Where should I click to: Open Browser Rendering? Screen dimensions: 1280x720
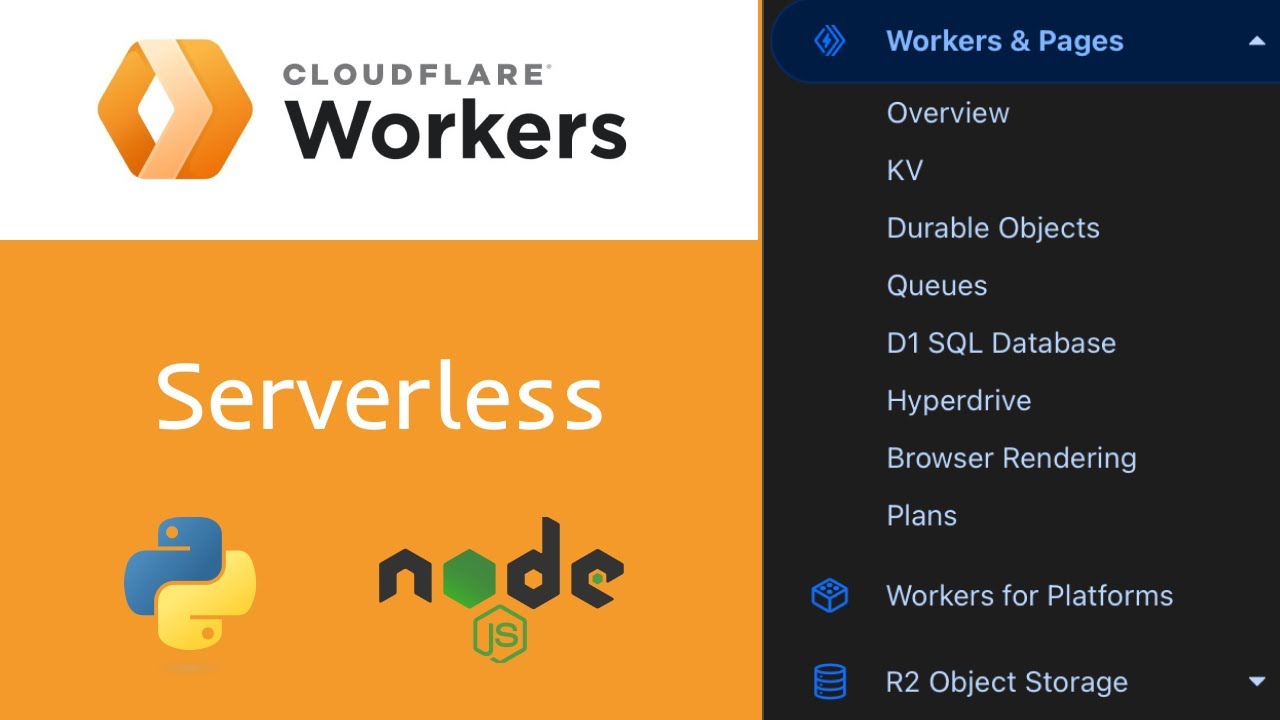click(x=1011, y=458)
